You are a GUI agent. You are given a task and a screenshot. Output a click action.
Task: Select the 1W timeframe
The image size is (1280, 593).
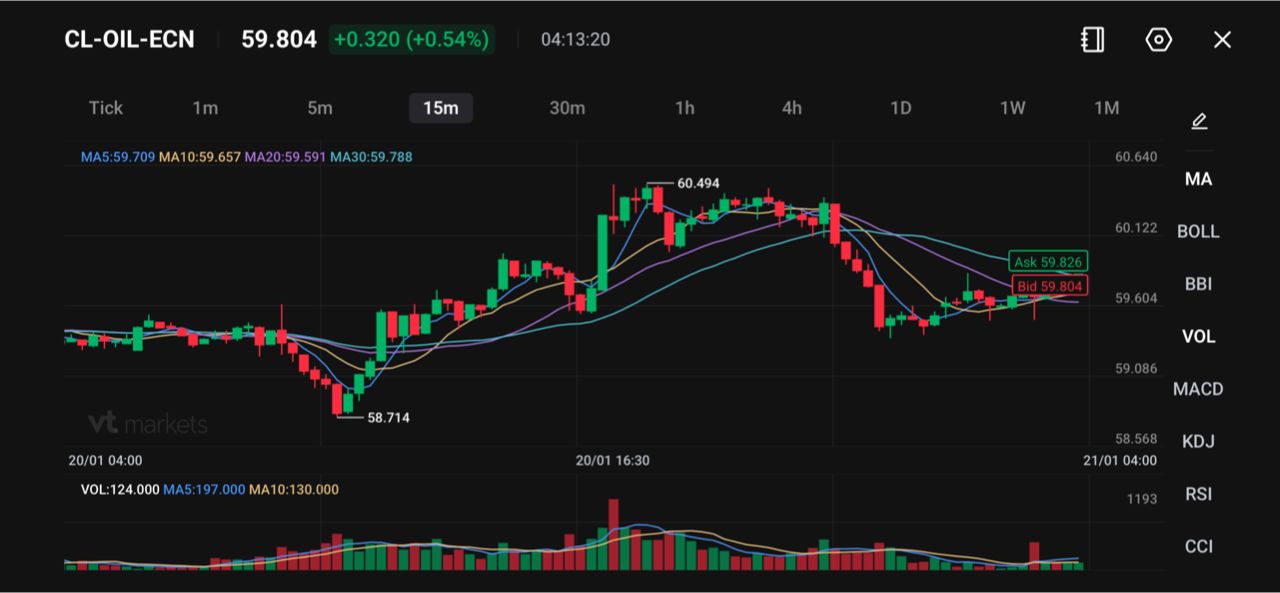click(1013, 108)
